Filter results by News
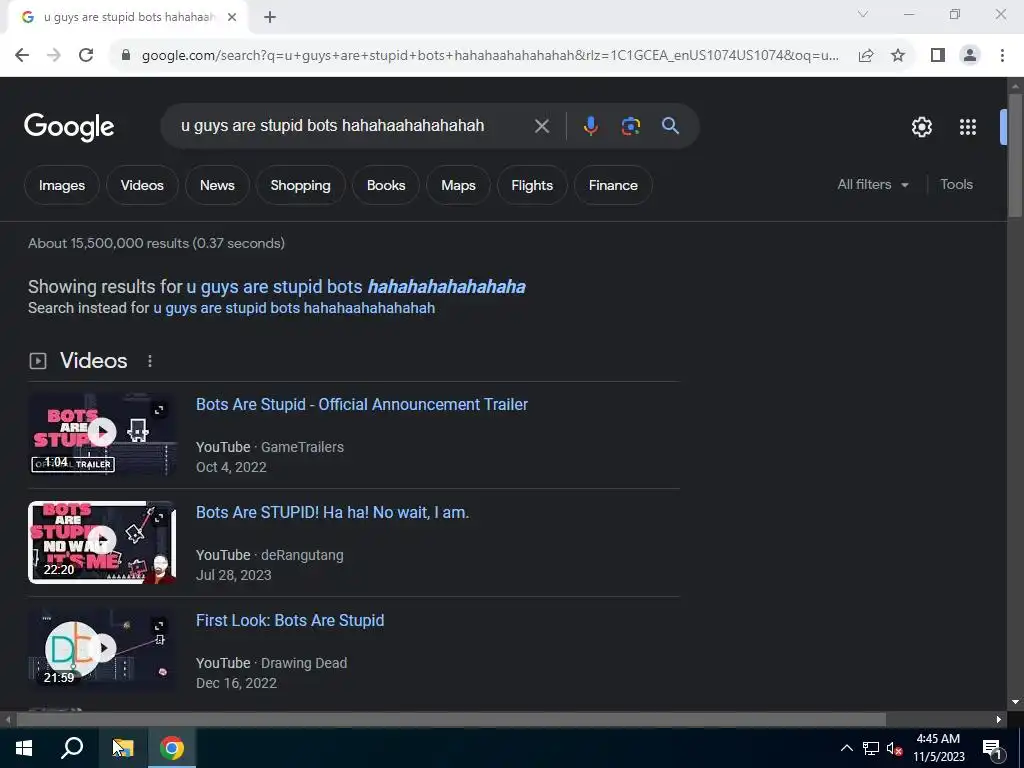Screen dimensions: 1024x768 [217, 185]
